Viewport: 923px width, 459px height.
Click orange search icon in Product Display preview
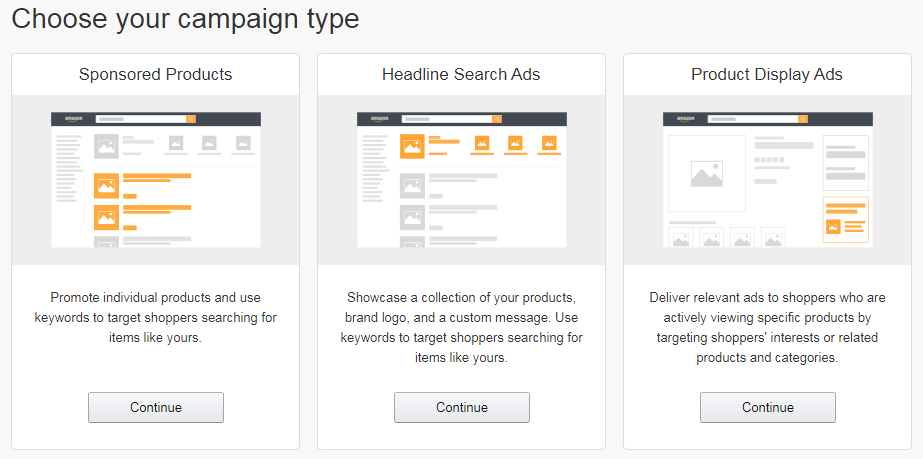click(x=803, y=119)
